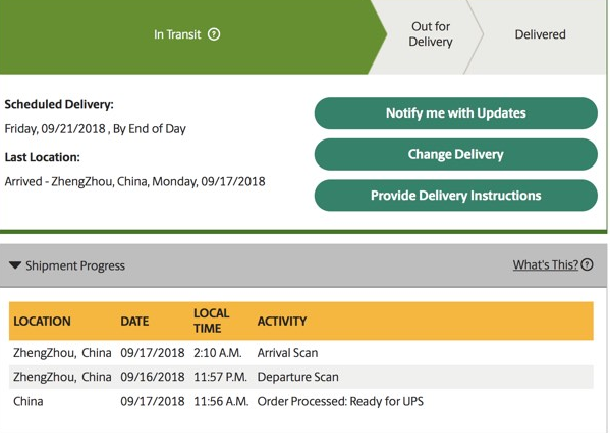The image size is (610, 433).
Task: Click the LOCATION column header
Action: point(42,321)
